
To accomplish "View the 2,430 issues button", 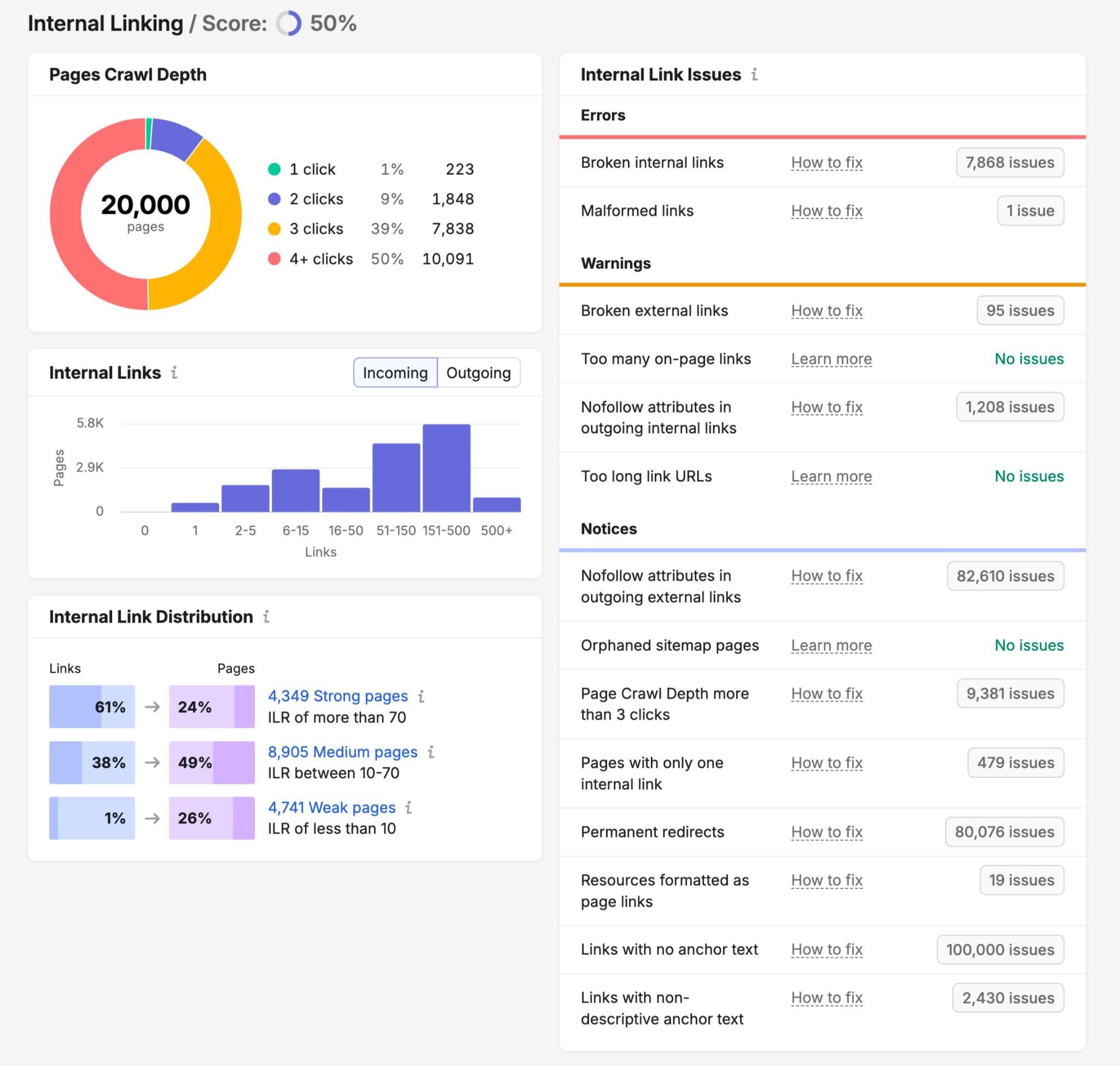I will (x=1008, y=998).
